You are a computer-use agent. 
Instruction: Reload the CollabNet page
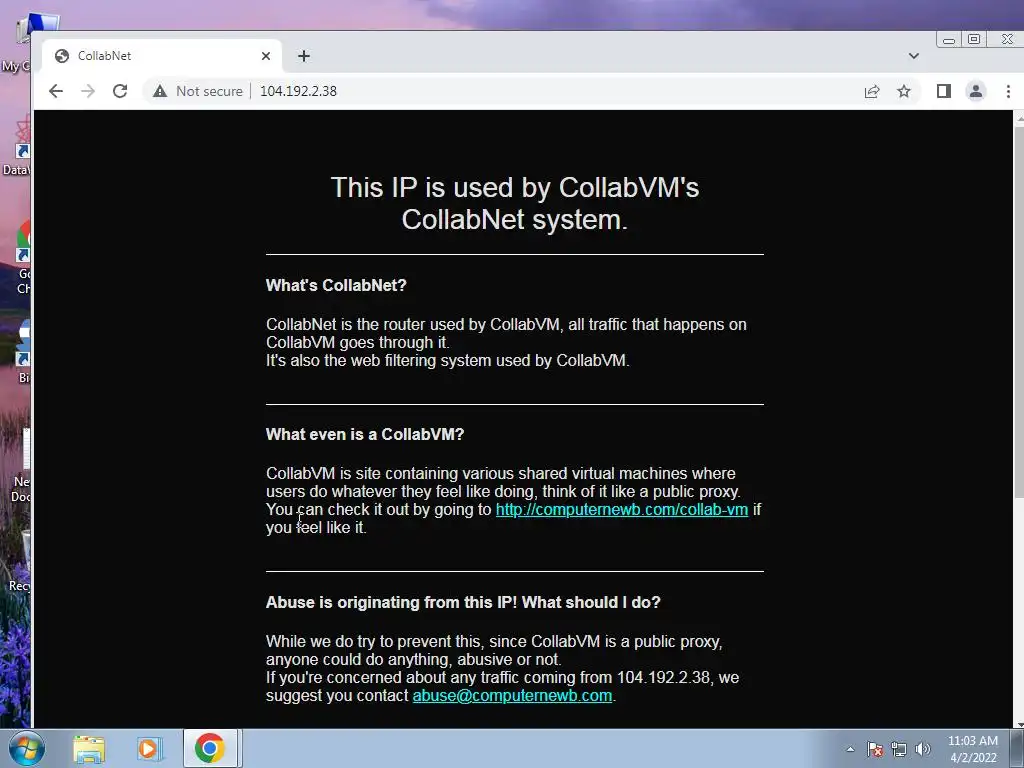[120, 91]
